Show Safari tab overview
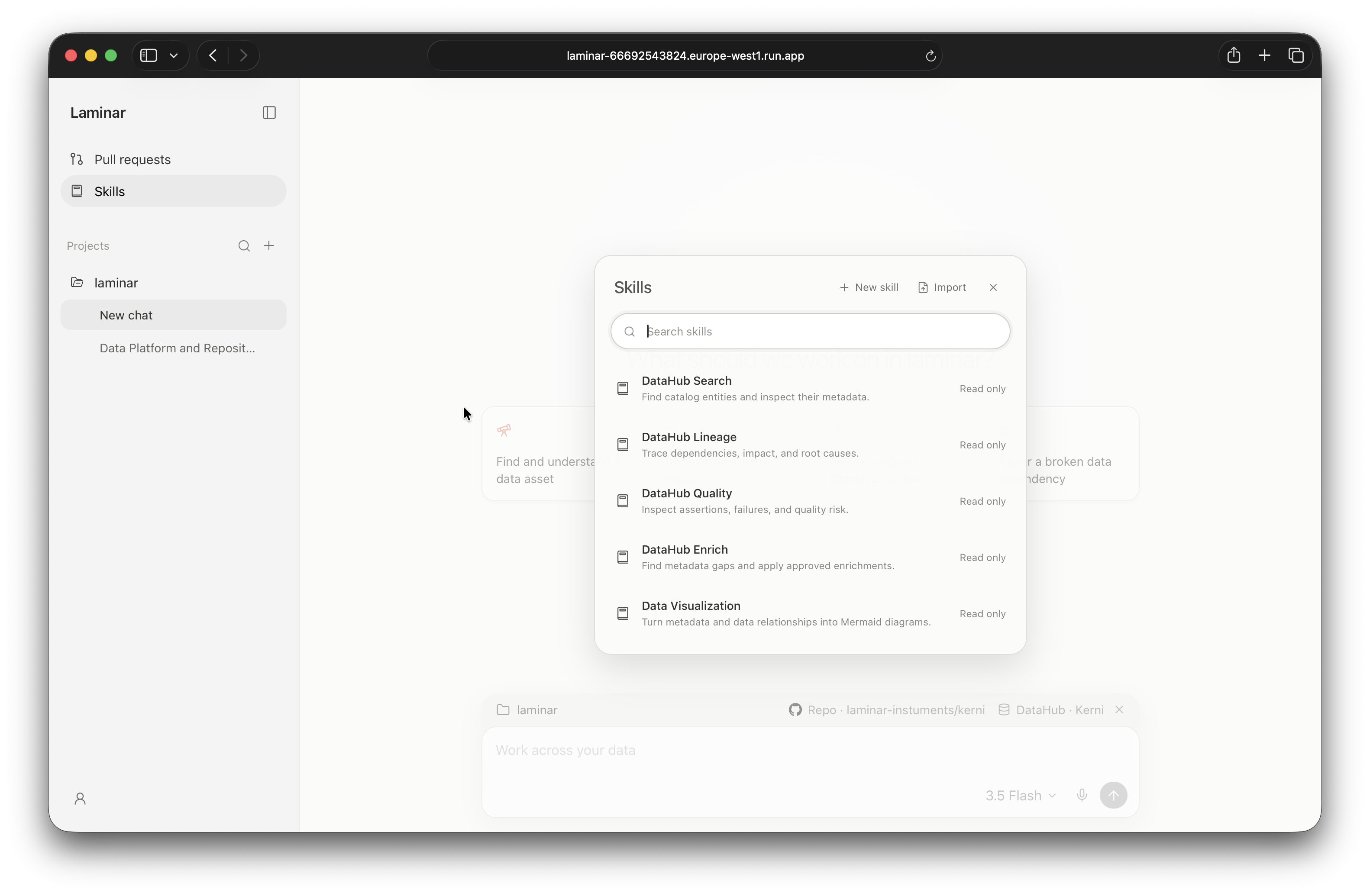1370x896 pixels. click(x=1296, y=55)
